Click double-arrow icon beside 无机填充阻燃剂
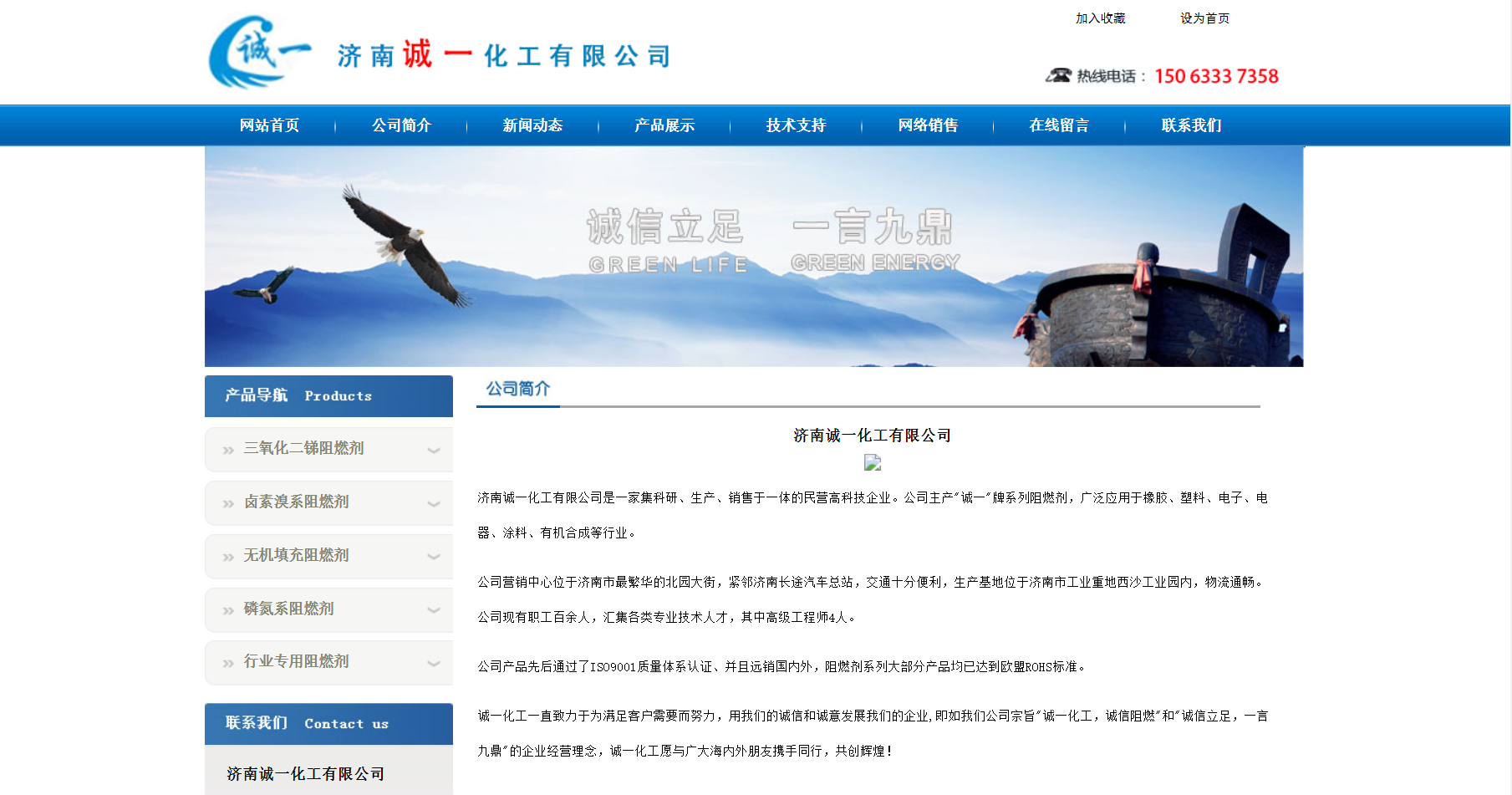 pyautogui.click(x=228, y=558)
